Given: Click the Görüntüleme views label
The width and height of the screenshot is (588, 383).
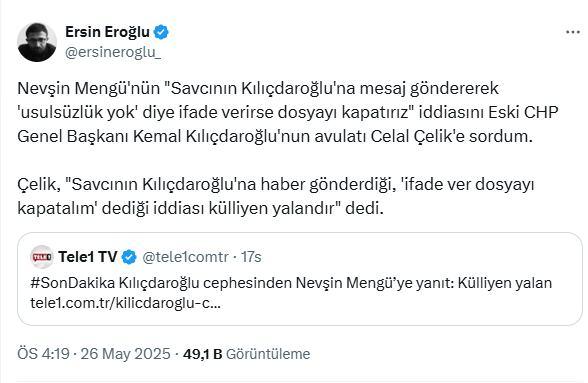Looking at the screenshot, I should (268, 354).
